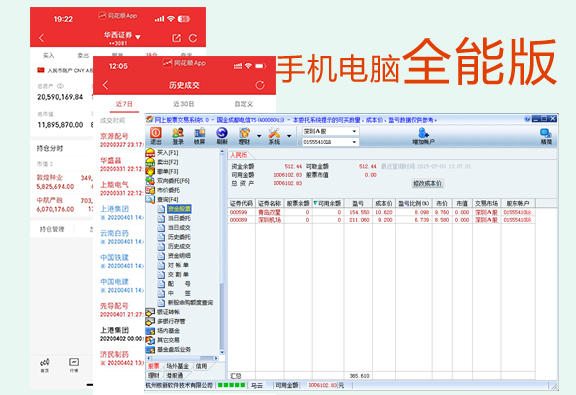Go back on the 历史成交 phone screen
The height and width of the screenshot is (395, 576).
click(105, 85)
